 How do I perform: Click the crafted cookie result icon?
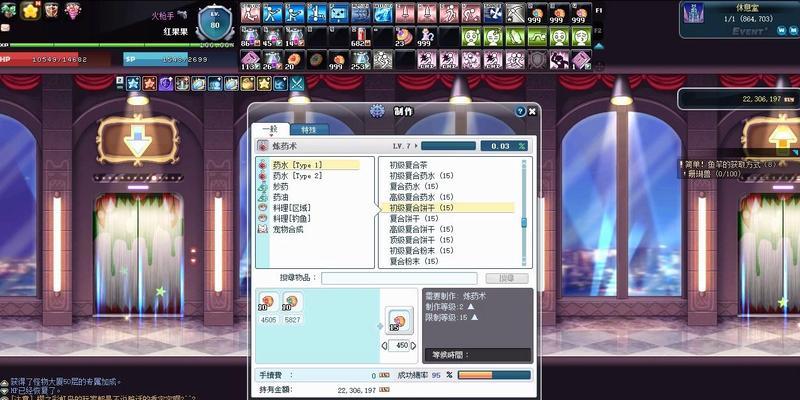(x=399, y=320)
